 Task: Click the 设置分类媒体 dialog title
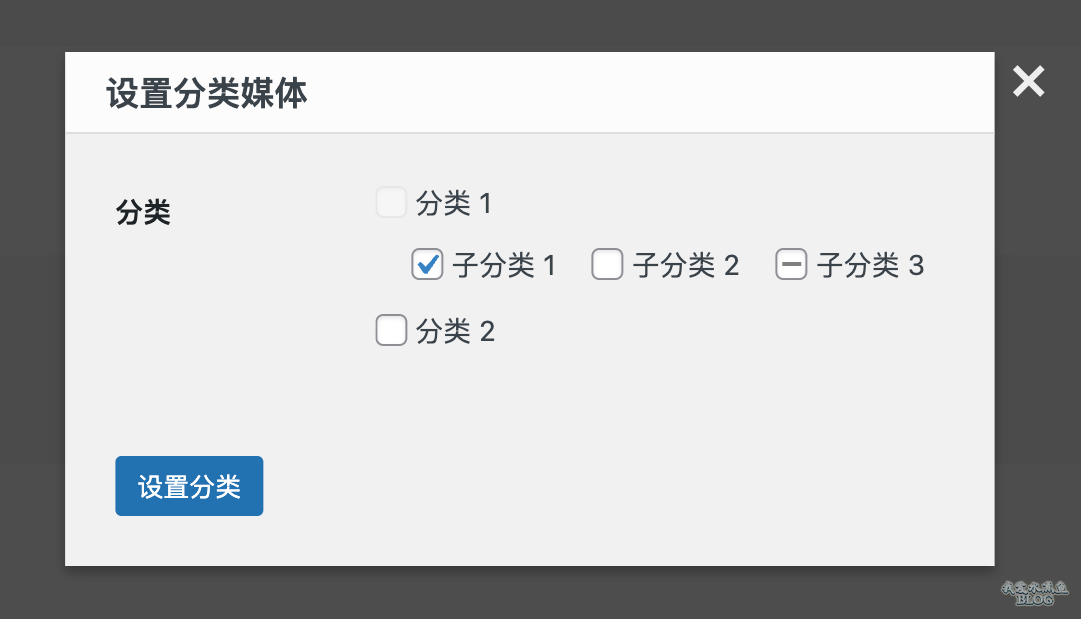click(x=206, y=93)
